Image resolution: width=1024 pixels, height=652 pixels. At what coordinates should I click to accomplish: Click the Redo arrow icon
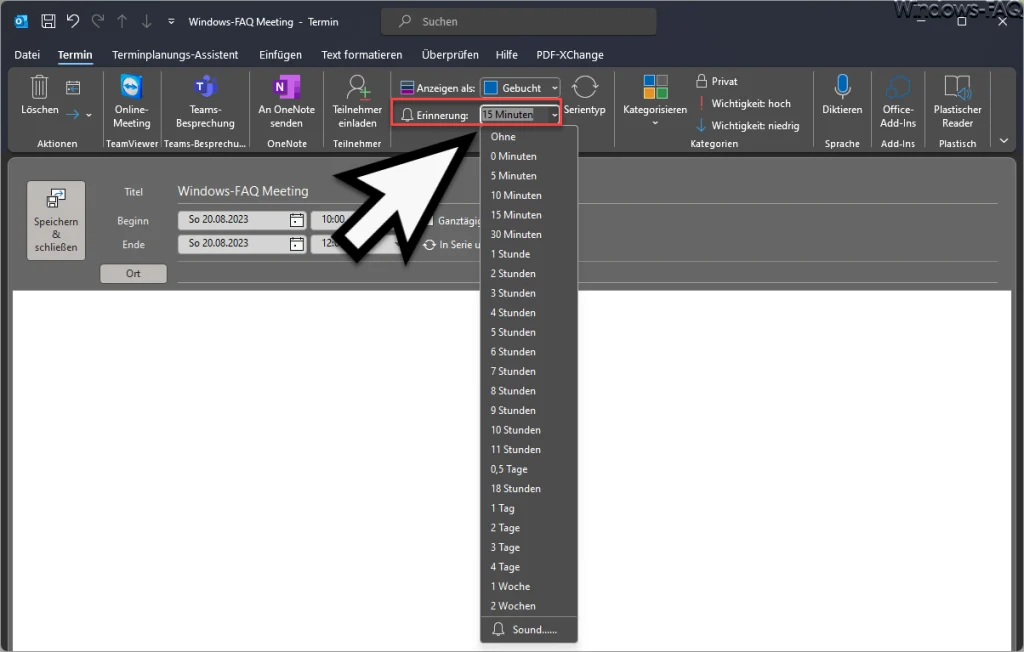97,22
